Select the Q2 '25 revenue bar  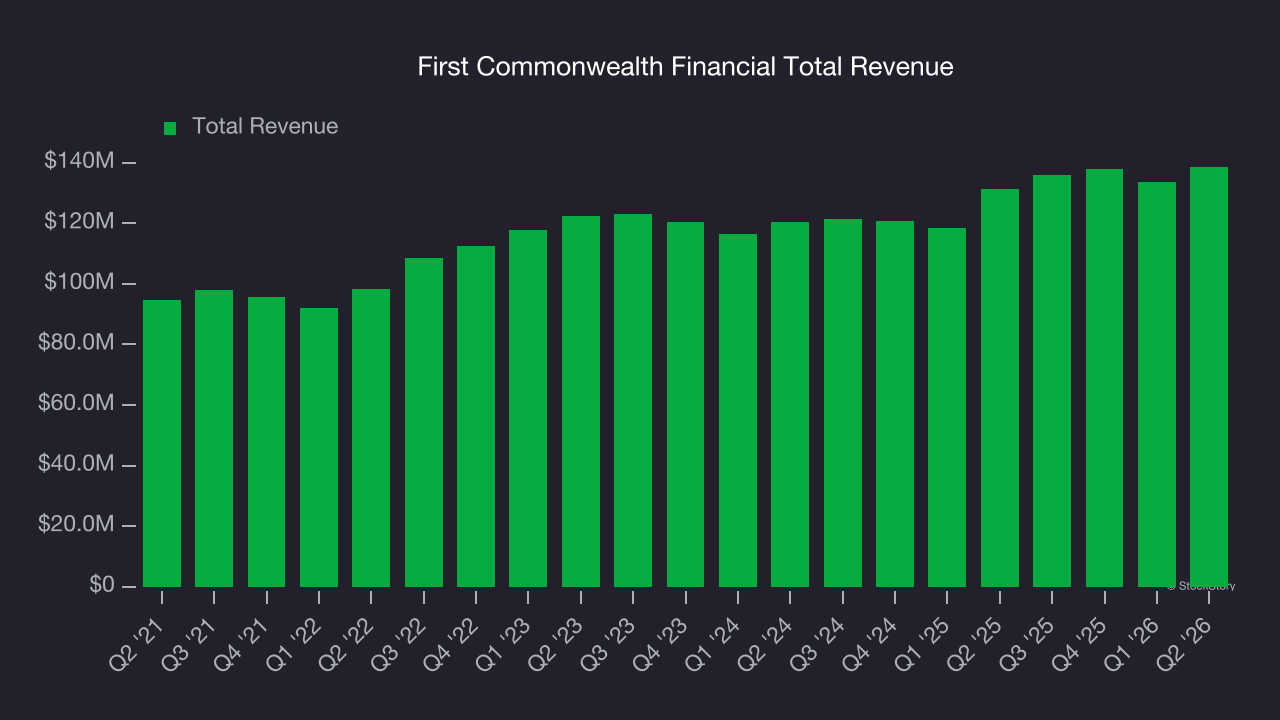1000,388
